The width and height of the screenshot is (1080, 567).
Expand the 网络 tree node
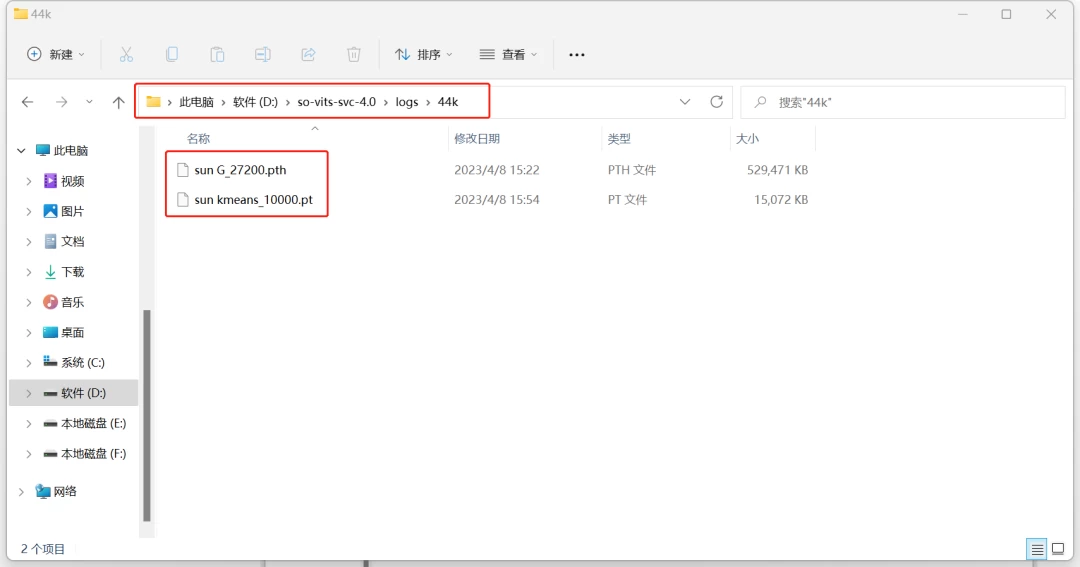tap(21, 491)
